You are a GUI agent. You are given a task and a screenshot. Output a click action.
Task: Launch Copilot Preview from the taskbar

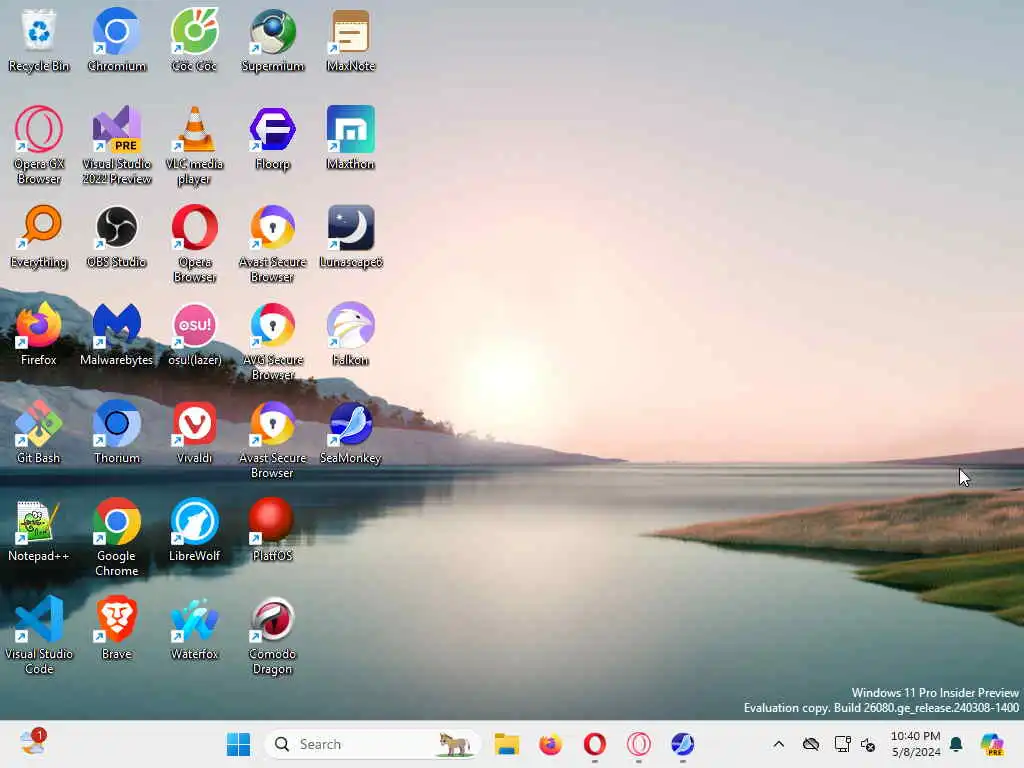pos(993,744)
